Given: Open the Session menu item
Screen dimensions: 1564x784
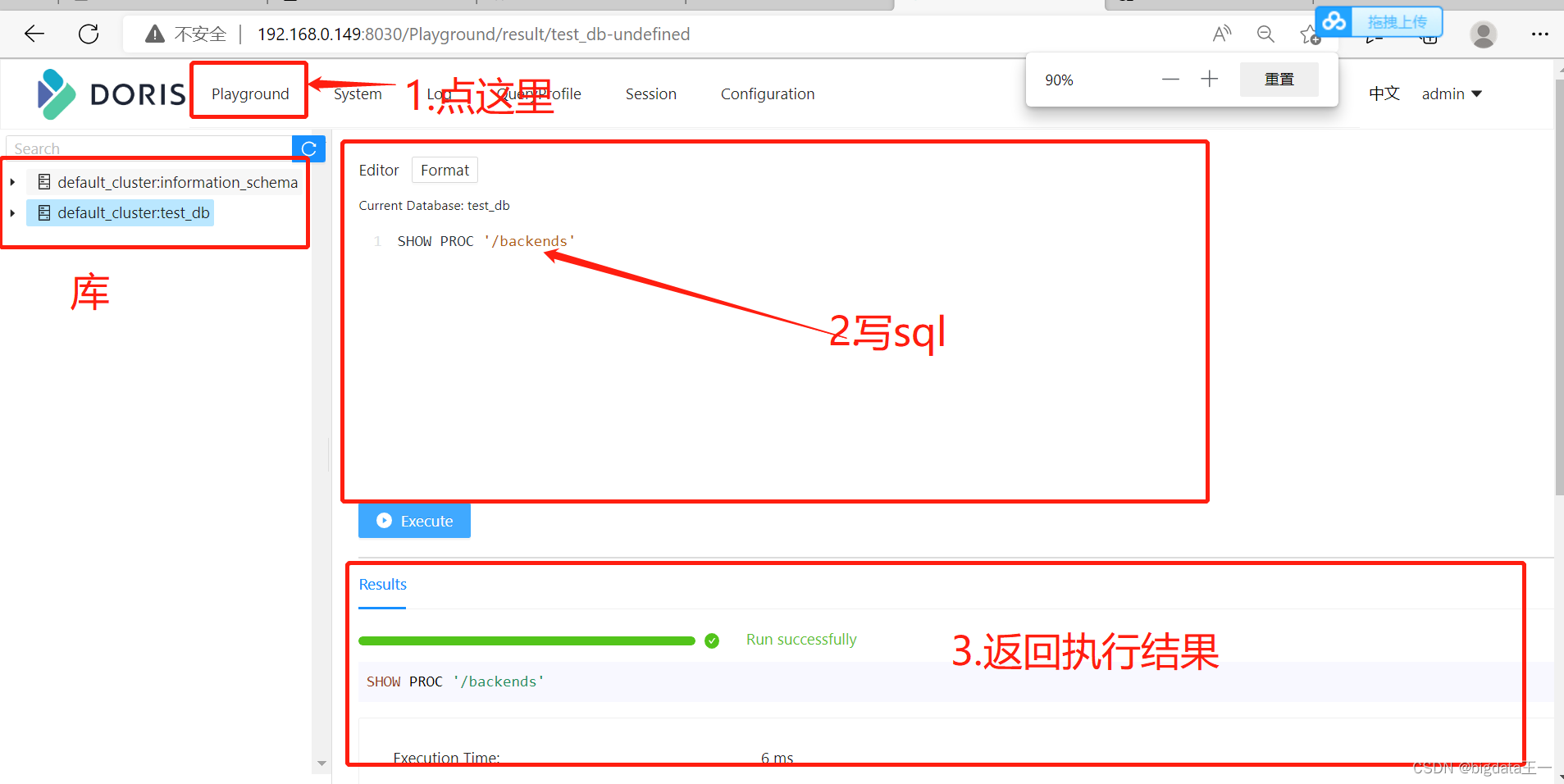Looking at the screenshot, I should pyautogui.click(x=650, y=93).
